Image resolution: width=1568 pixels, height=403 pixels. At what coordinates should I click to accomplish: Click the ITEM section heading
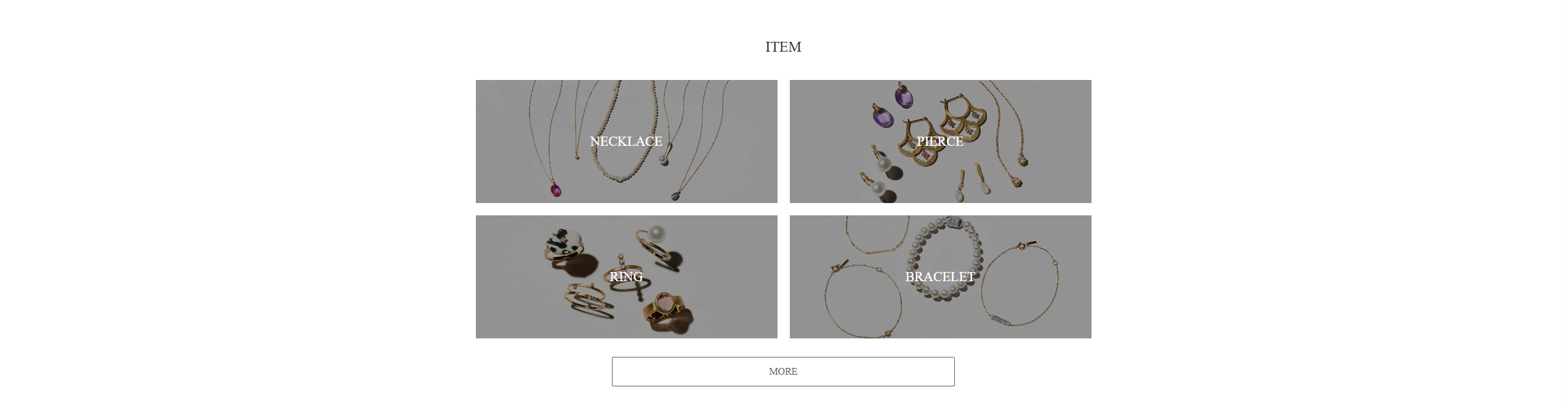coord(783,47)
